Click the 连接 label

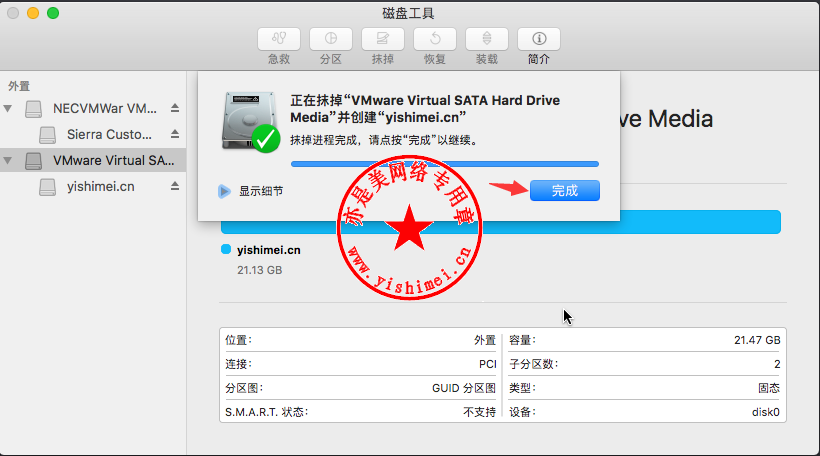point(238,364)
